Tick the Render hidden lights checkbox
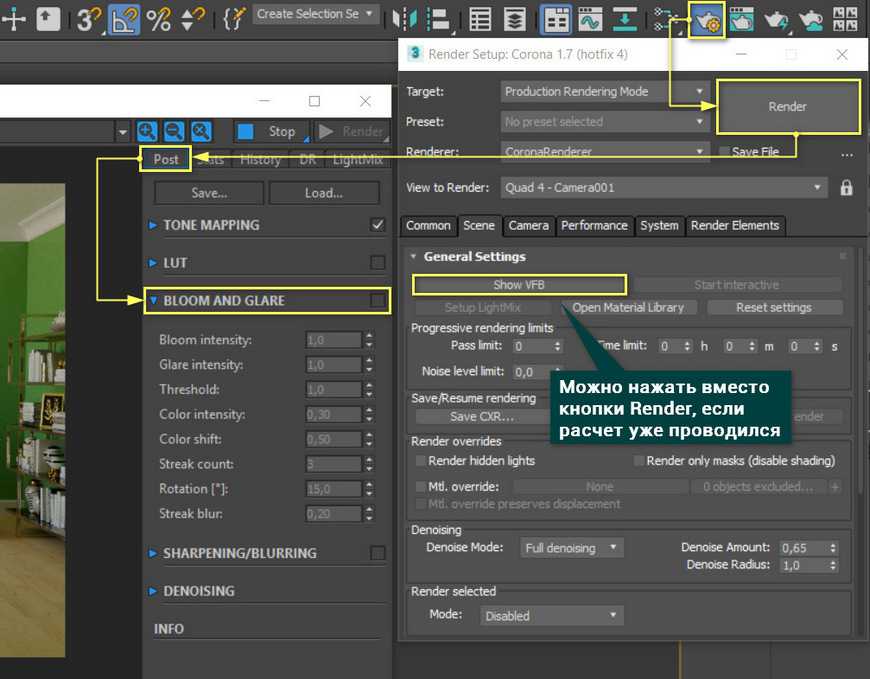 pyautogui.click(x=421, y=461)
